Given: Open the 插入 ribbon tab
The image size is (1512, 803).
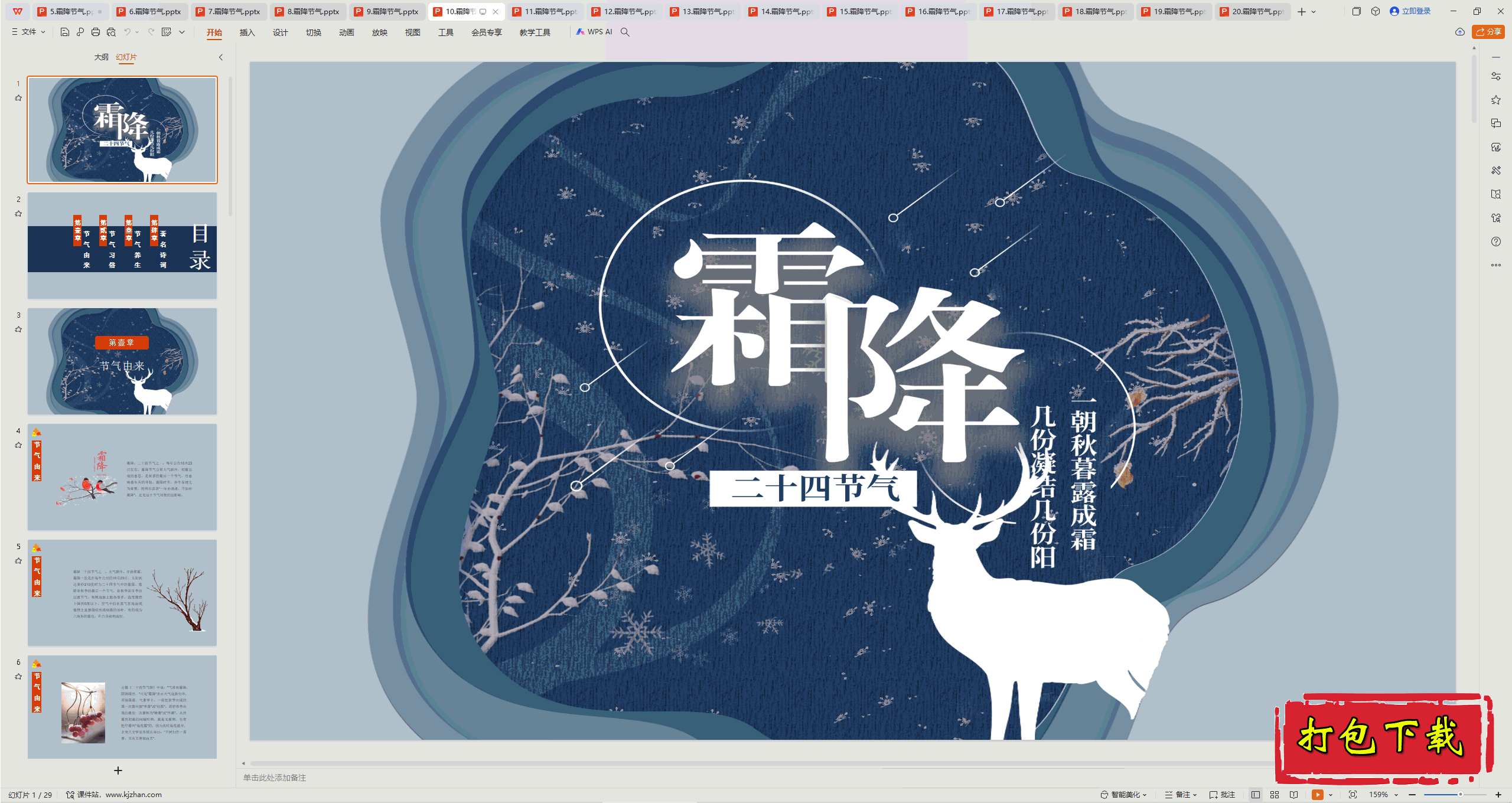Looking at the screenshot, I should click(x=247, y=32).
